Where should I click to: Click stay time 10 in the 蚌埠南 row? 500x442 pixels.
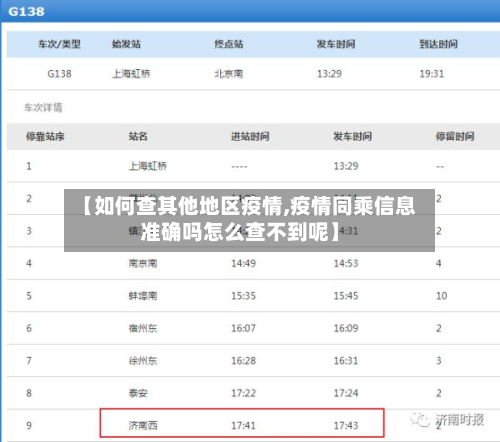point(442,296)
